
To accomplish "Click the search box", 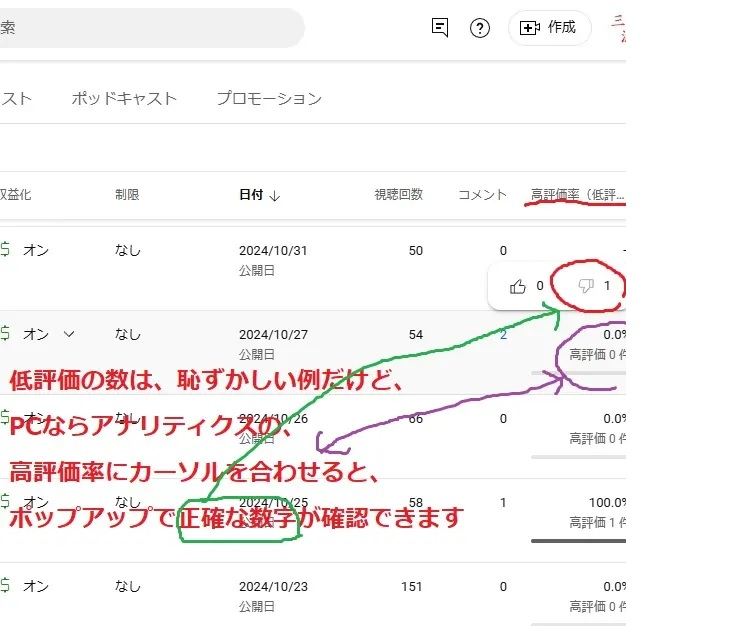I will pyautogui.click(x=152, y=28).
